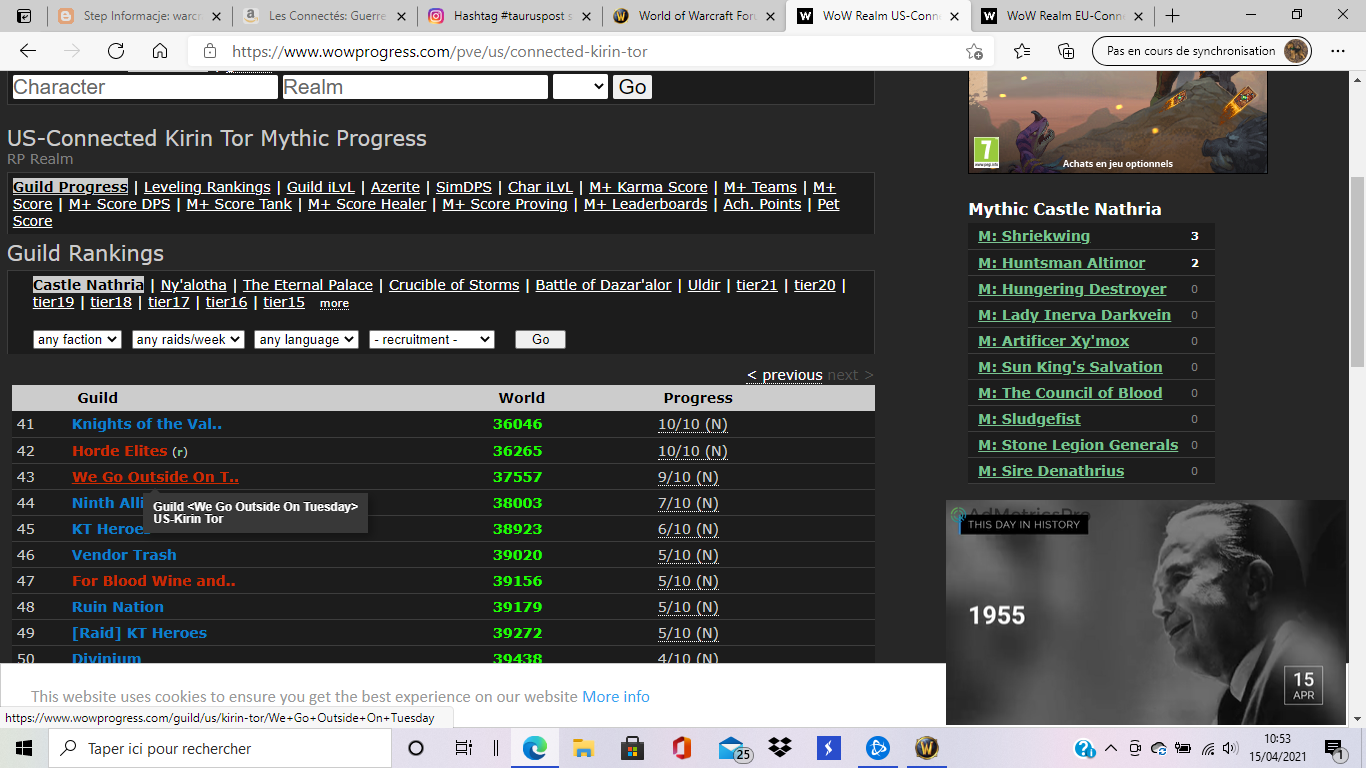Open Task View on taskbar

click(x=463, y=748)
